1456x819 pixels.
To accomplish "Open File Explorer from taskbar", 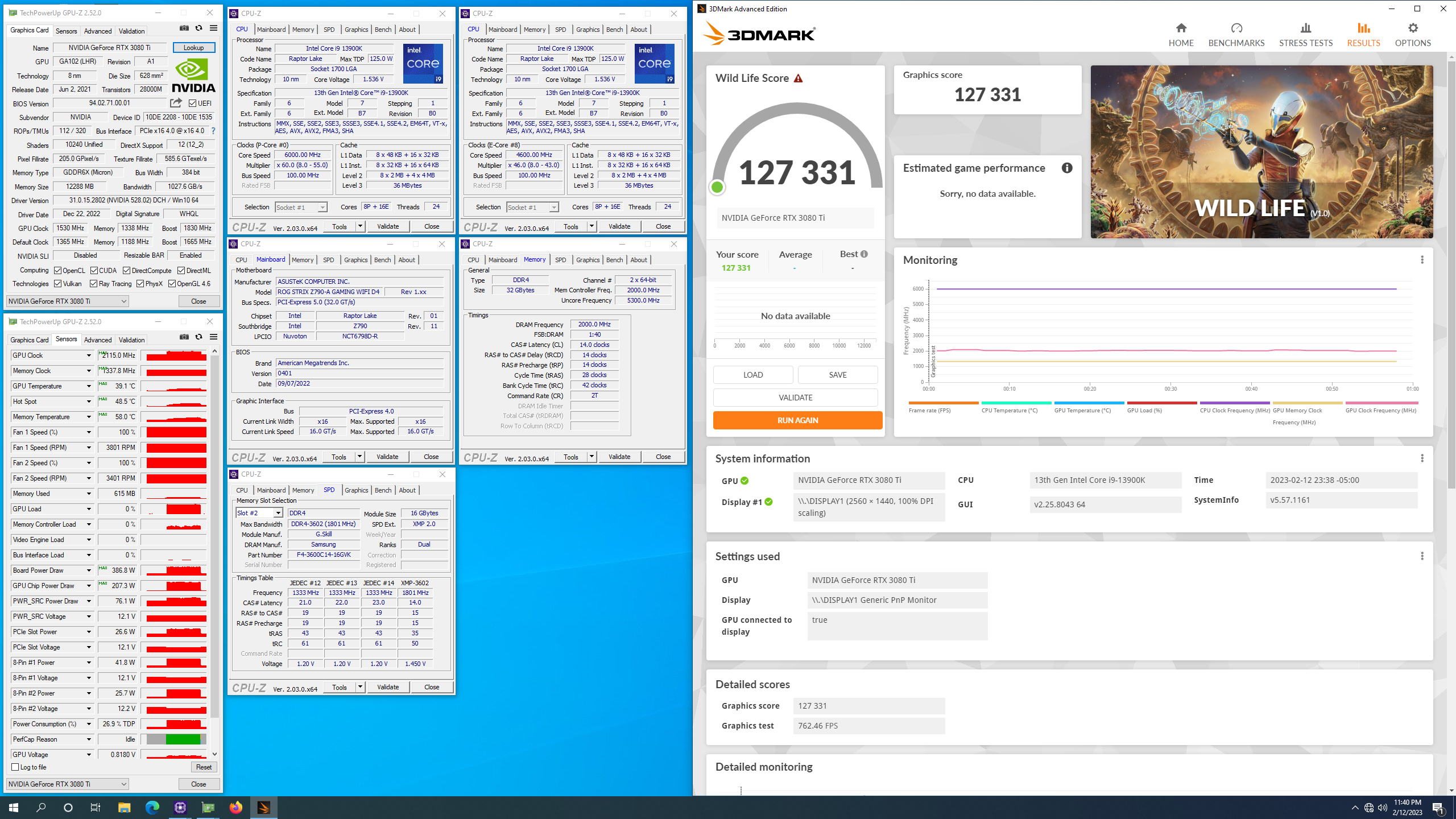I will pos(124,807).
